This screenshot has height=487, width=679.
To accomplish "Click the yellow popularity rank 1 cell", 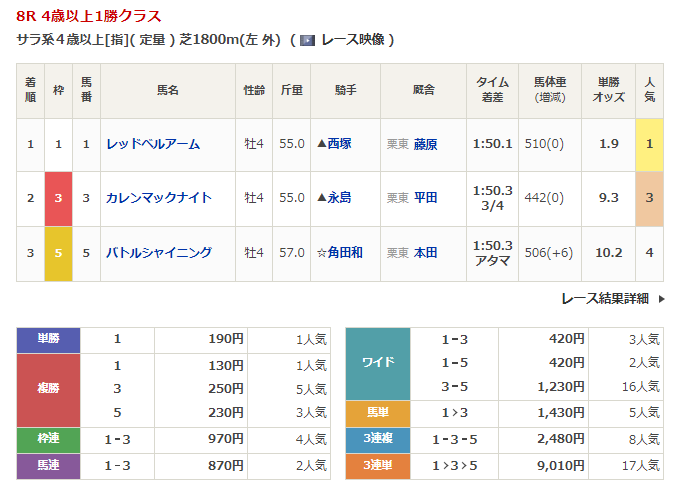I will (649, 144).
